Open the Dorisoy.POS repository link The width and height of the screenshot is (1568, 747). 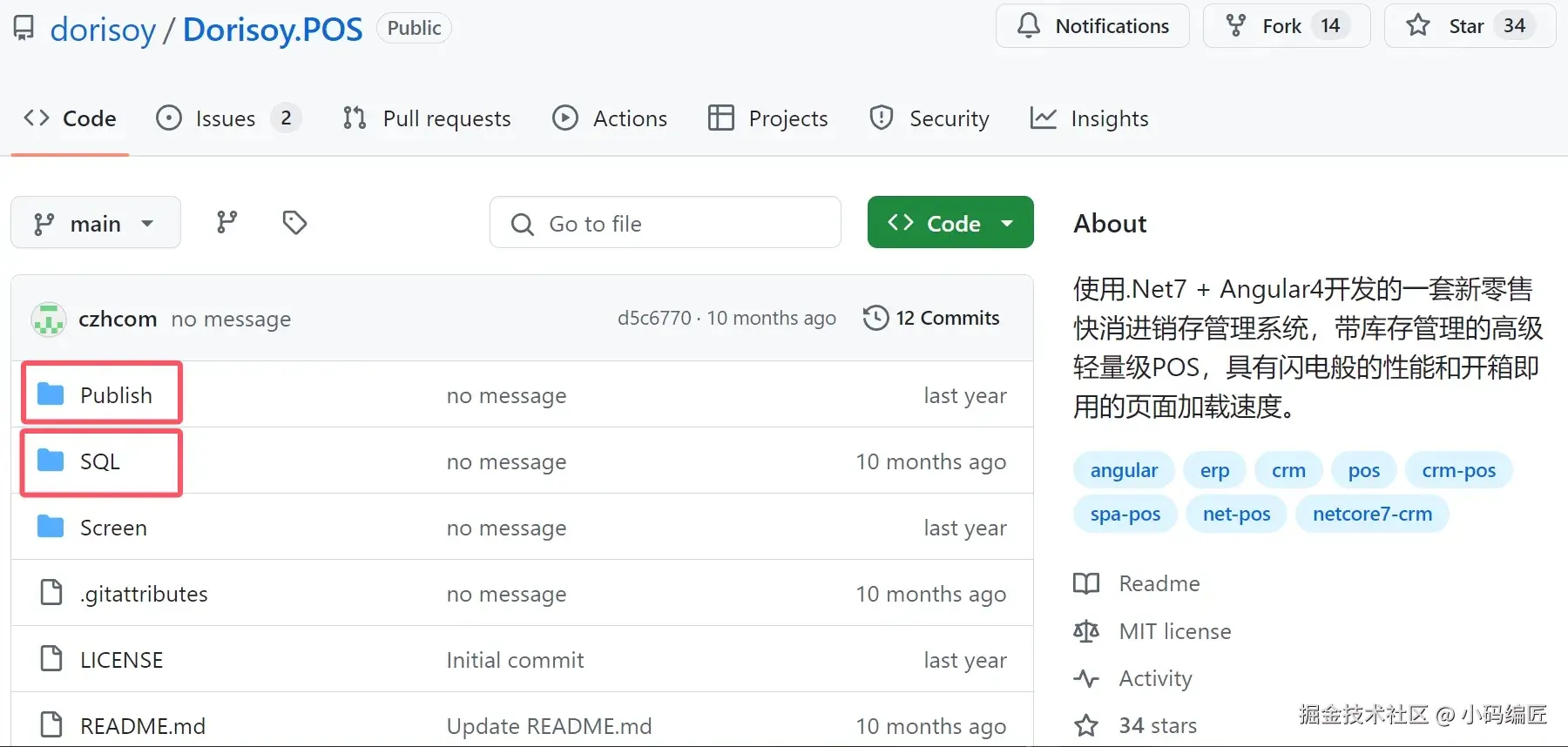[273, 30]
